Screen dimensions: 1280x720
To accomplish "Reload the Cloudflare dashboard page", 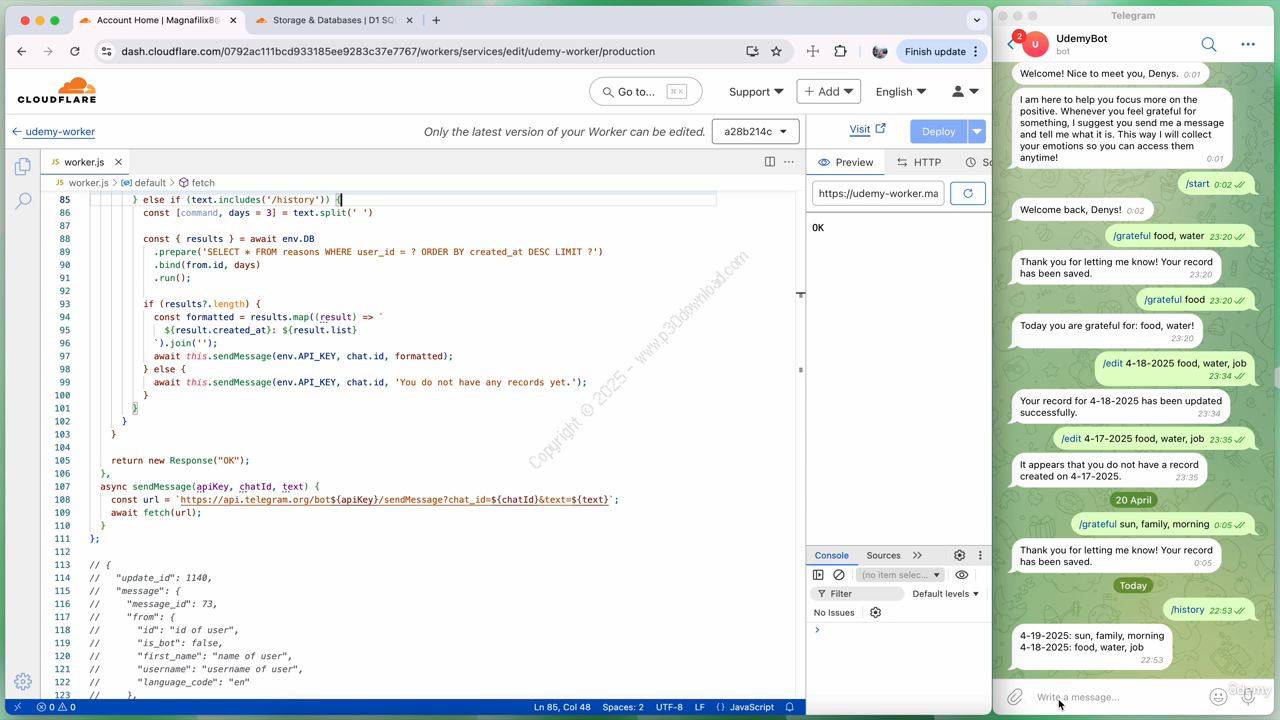I will click(74, 51).
